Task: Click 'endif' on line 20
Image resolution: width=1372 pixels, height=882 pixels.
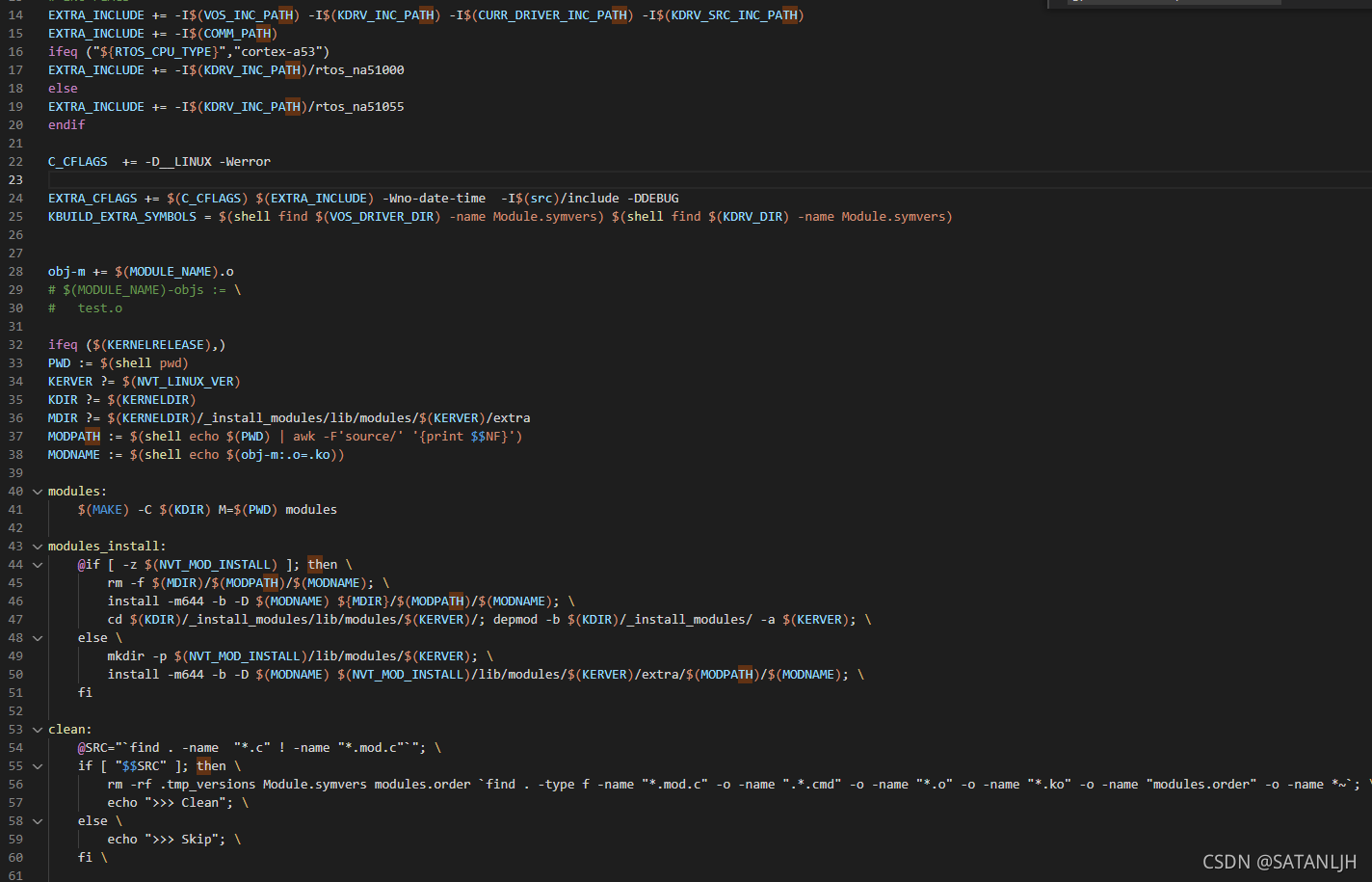Action: [x=66, y=125]
